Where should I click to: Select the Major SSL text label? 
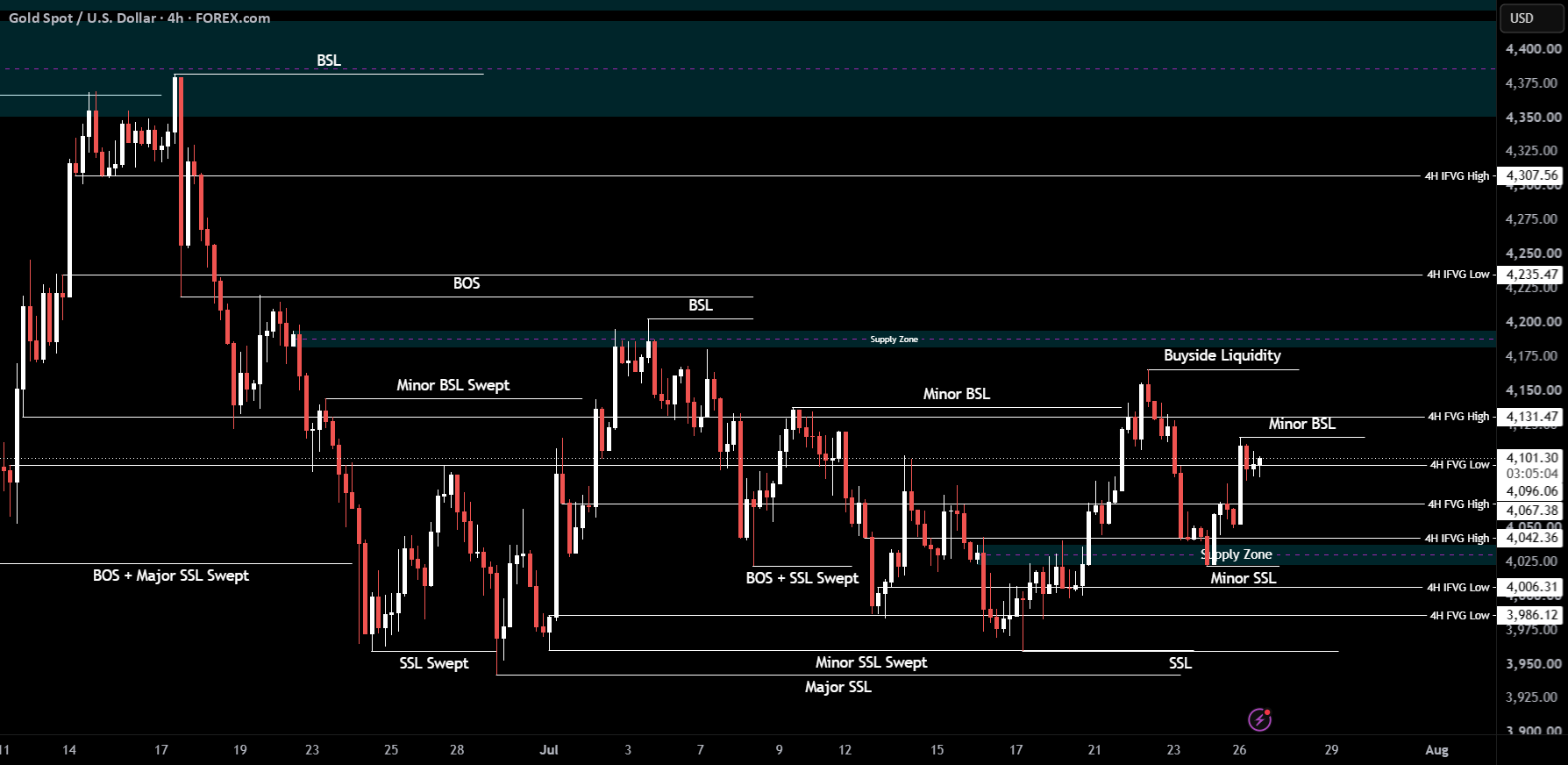(838, 687)
